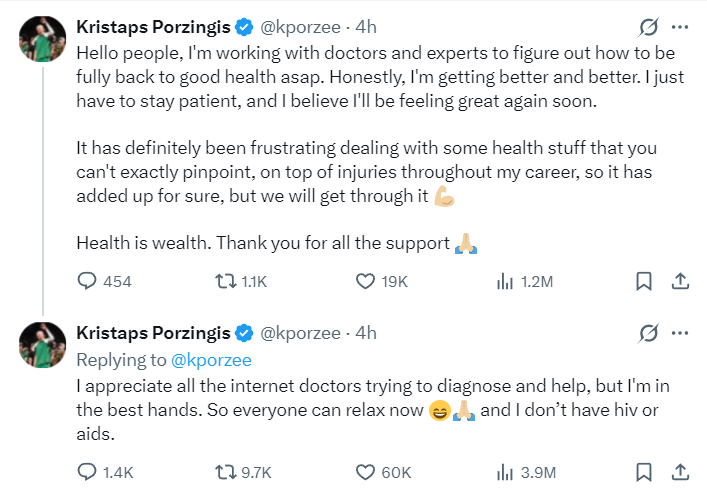Open more options menu on reply tweet
Image resolution: width=707 pixels, height=497 pixels.
tap(680, 333)
